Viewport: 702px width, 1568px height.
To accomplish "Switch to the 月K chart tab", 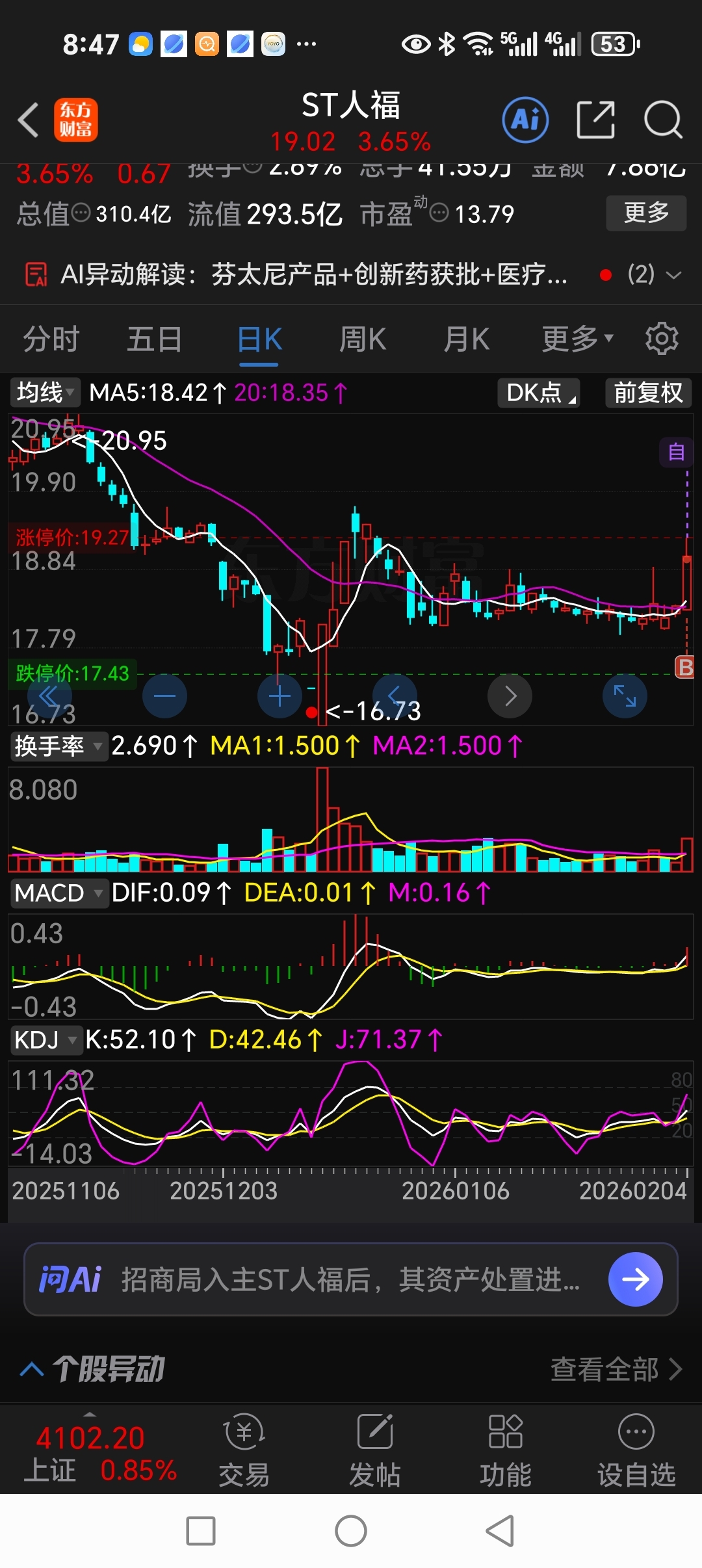I will point(466,339).
